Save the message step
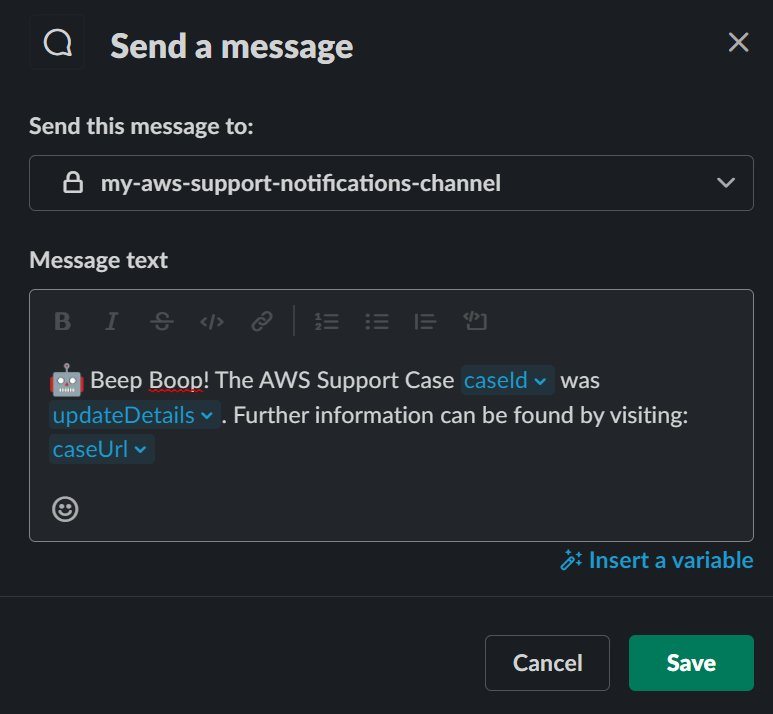 coord(691,663)
